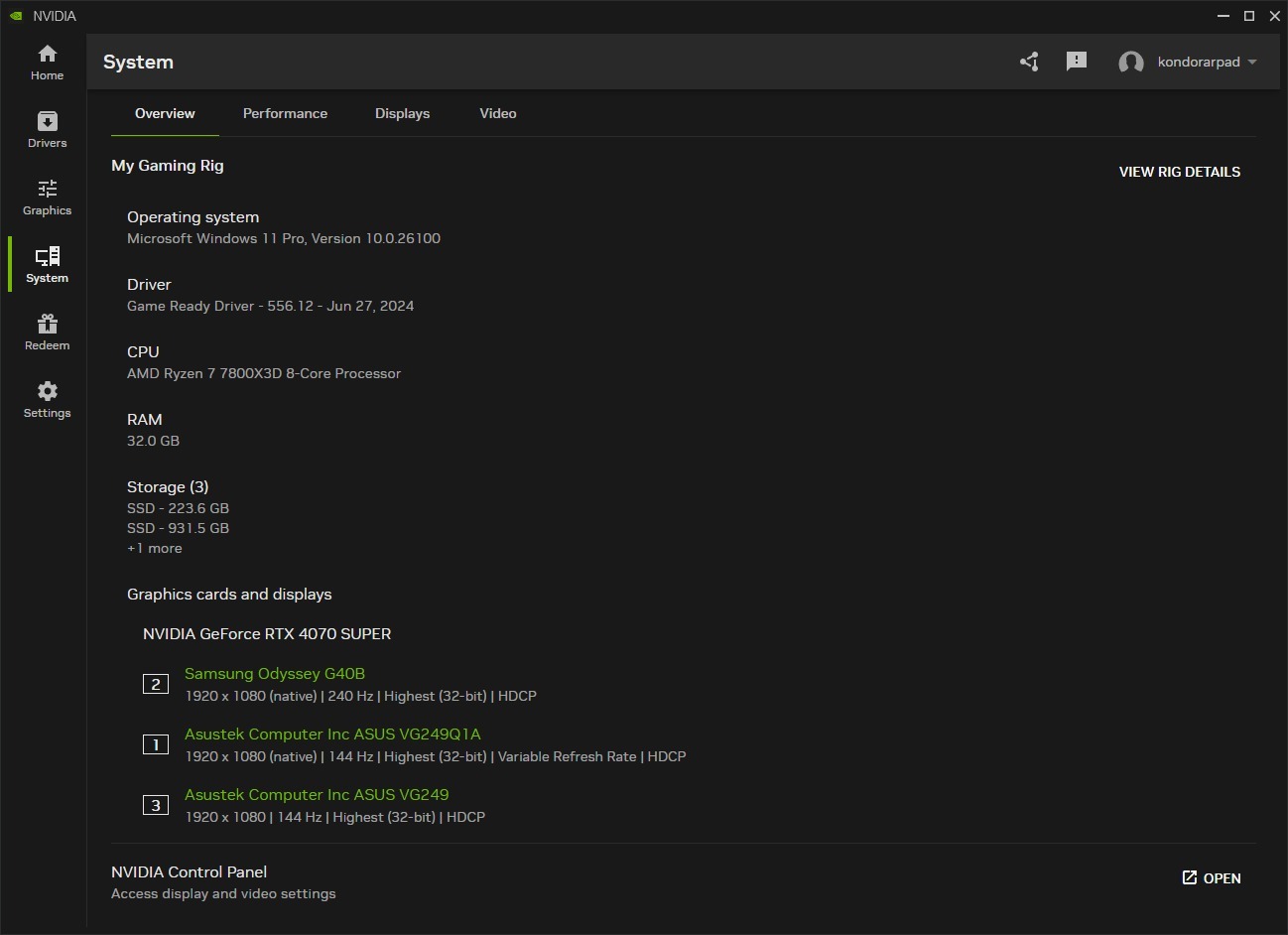Open the Redeem gift section
This screenshot has height=935, width=1288.
point(47,332)
